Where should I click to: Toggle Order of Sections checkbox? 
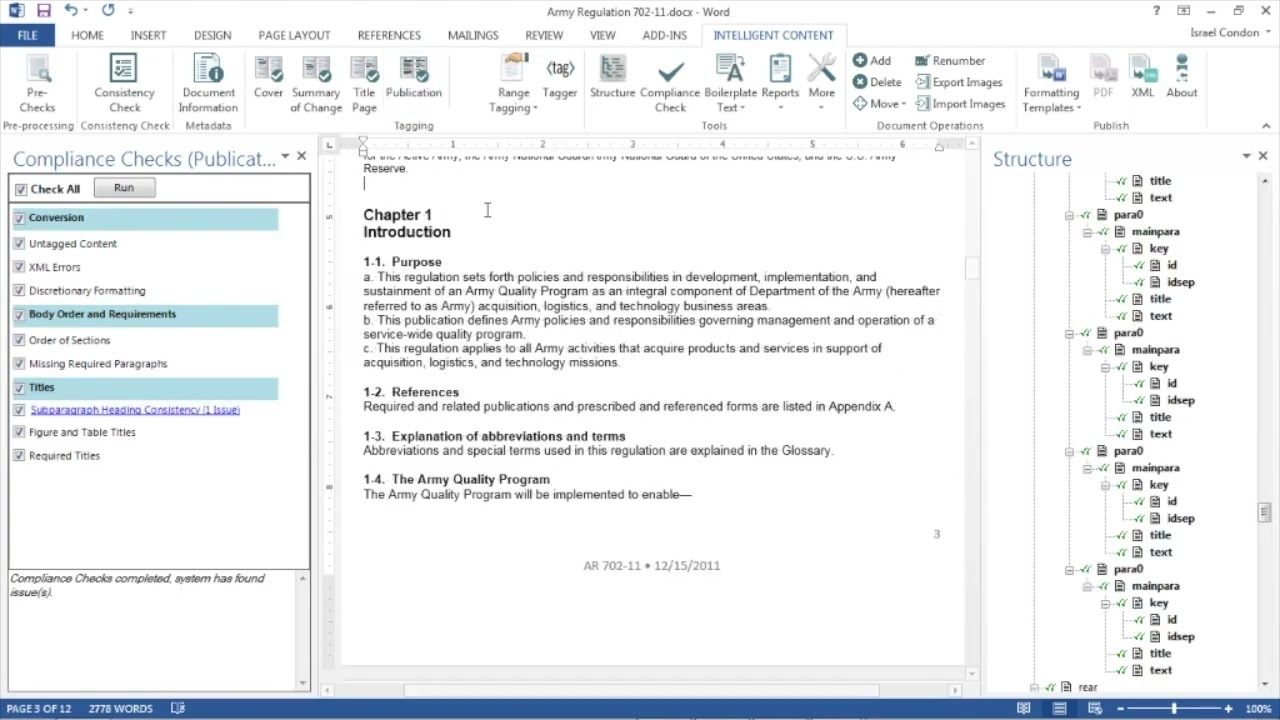(x=19, y=340)
